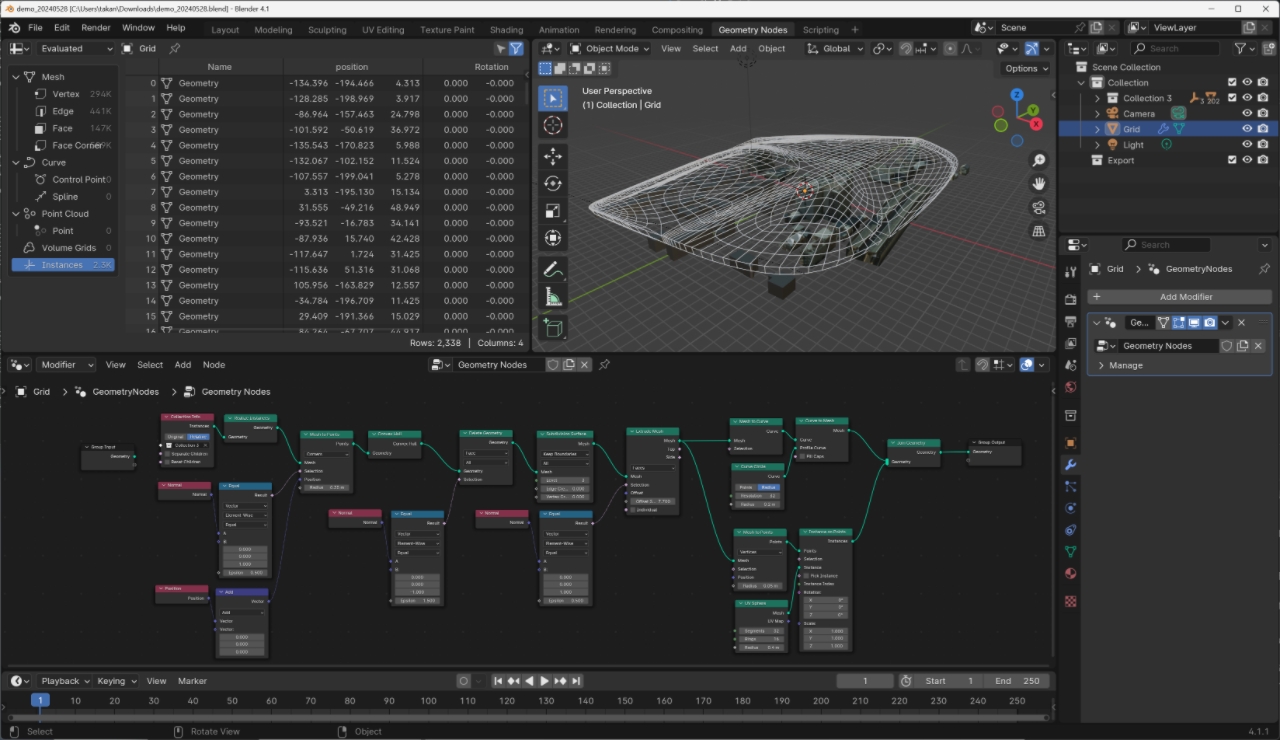Open the Render properties tab

[1071, 298]
